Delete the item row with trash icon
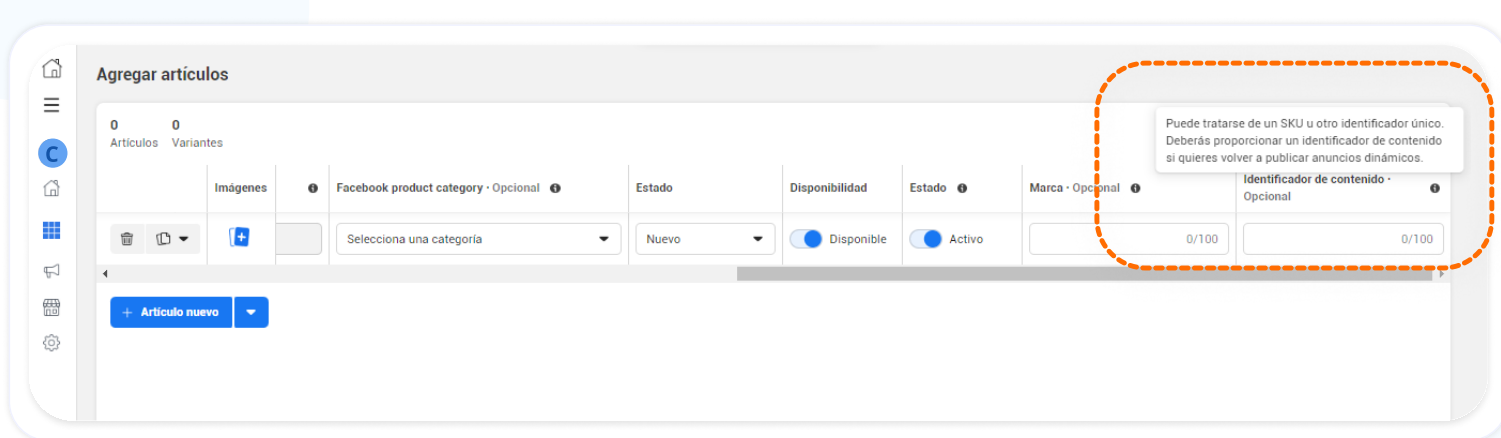This screenshot has width=1501, height=438. coord(127,239)
